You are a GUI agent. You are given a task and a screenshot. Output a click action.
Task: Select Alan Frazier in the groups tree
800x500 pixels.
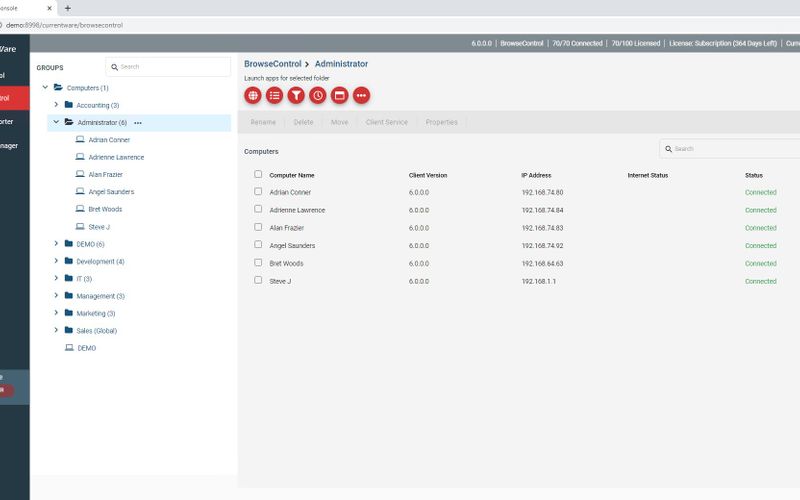point(104,174)
